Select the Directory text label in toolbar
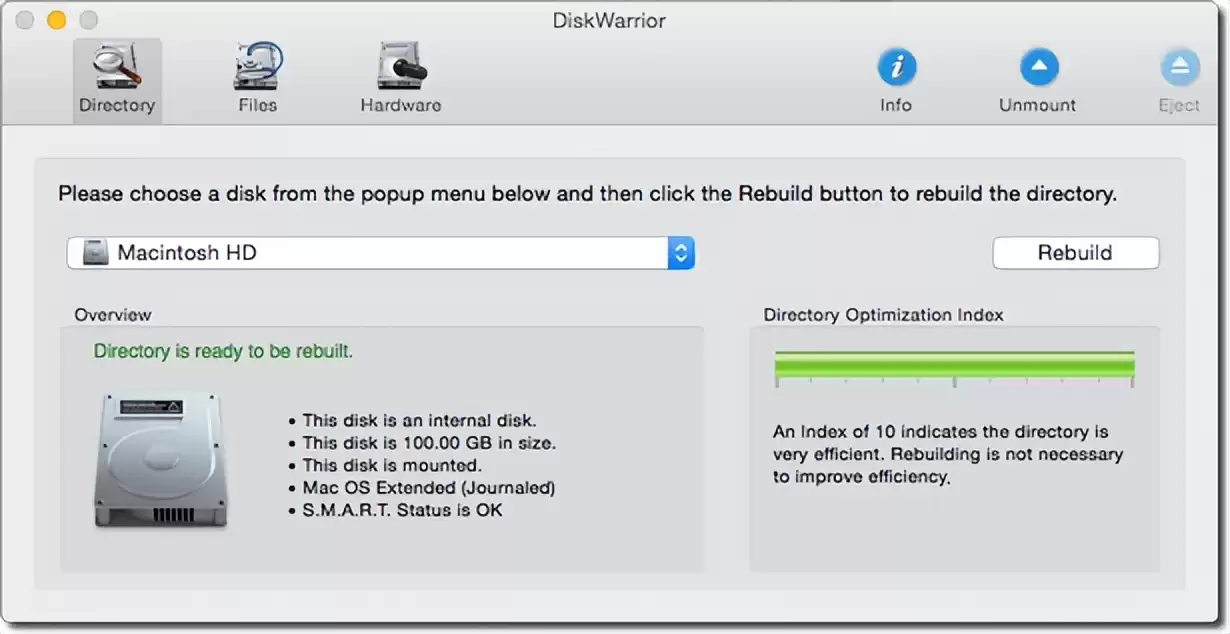This screenshot has width=1230, height=634. [117, 105]
